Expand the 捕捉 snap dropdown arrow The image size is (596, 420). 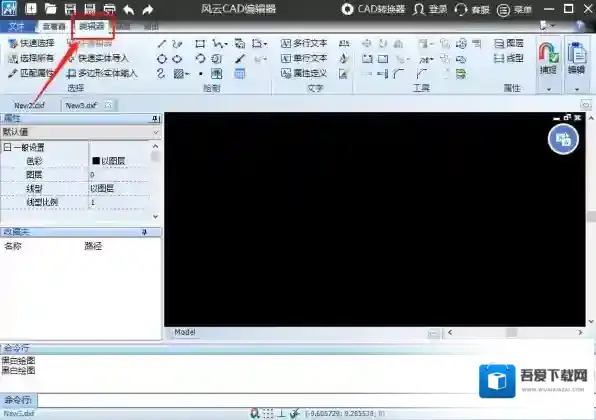click(x=548, y=89)
